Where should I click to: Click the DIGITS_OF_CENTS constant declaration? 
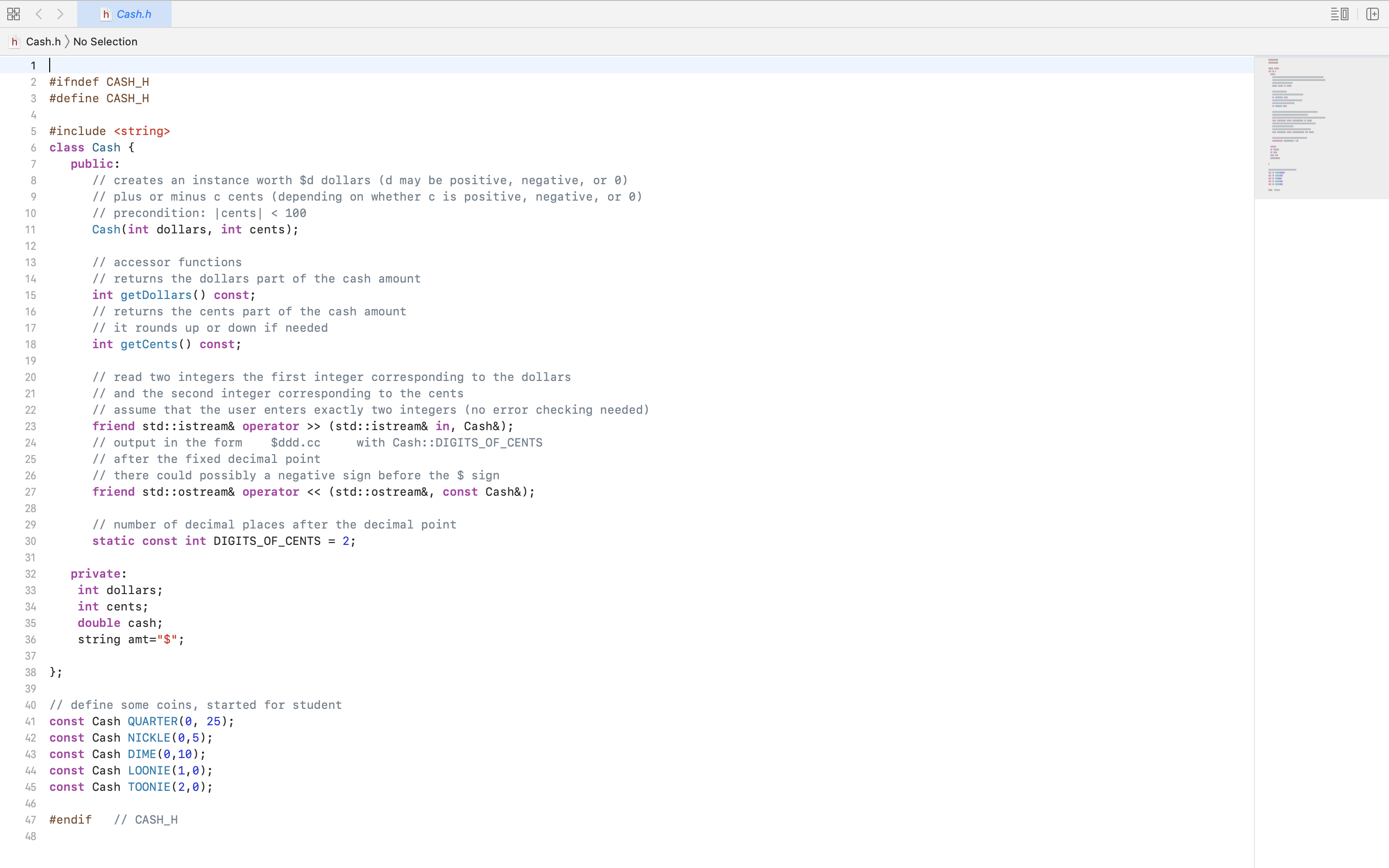point(267,542)
